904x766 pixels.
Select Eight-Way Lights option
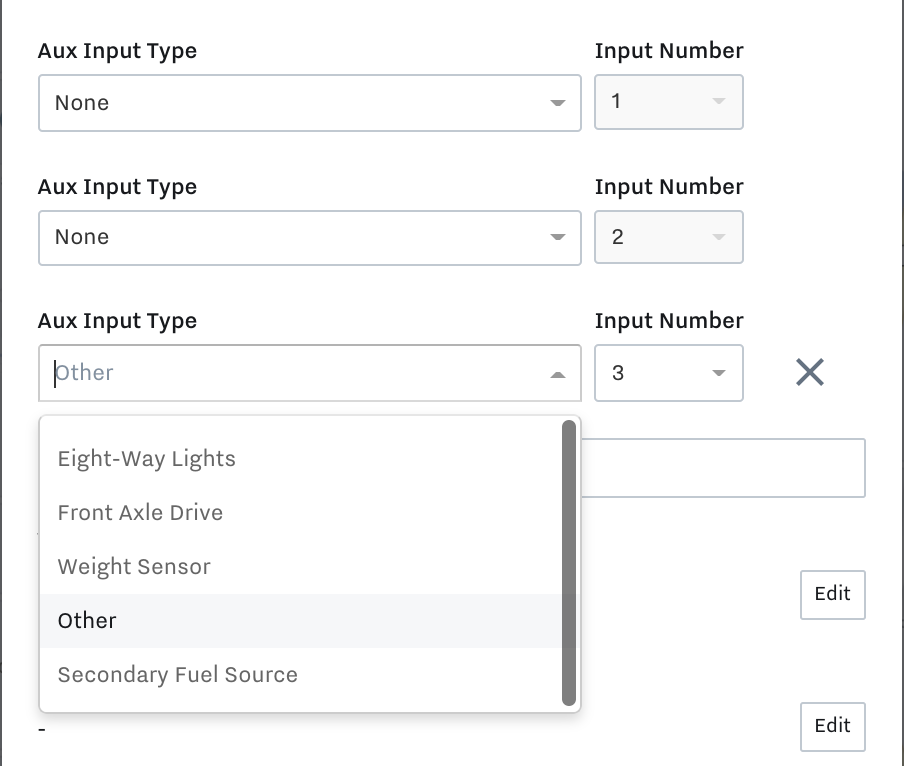(300, 459)
